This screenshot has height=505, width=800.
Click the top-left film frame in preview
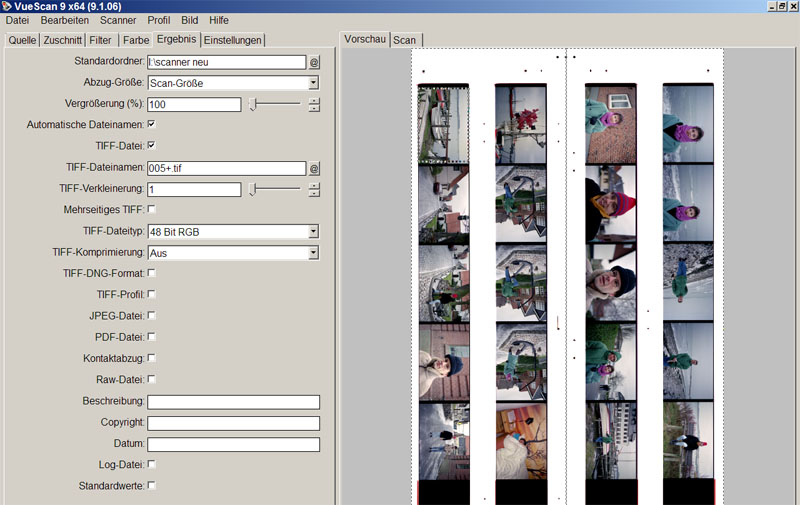[442, 124]
